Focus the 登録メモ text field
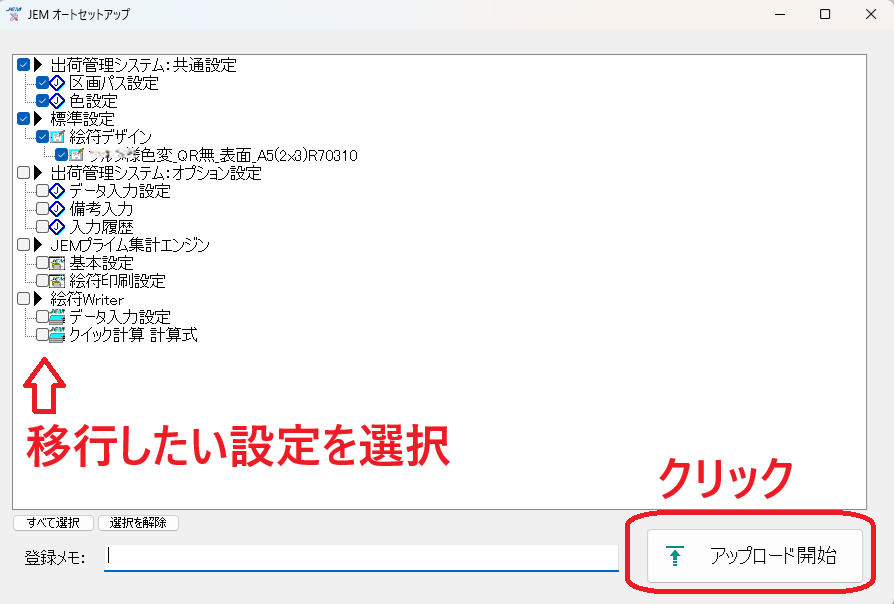The height and width of the screenshot is (604, 894). (x=360, y=557)
